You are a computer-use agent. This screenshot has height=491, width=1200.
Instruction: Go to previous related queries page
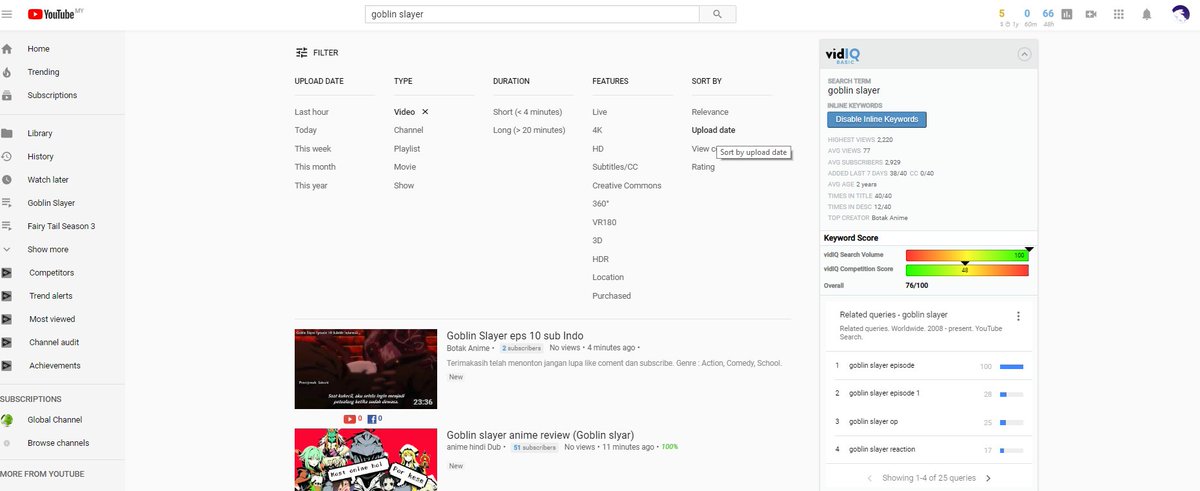870,478
